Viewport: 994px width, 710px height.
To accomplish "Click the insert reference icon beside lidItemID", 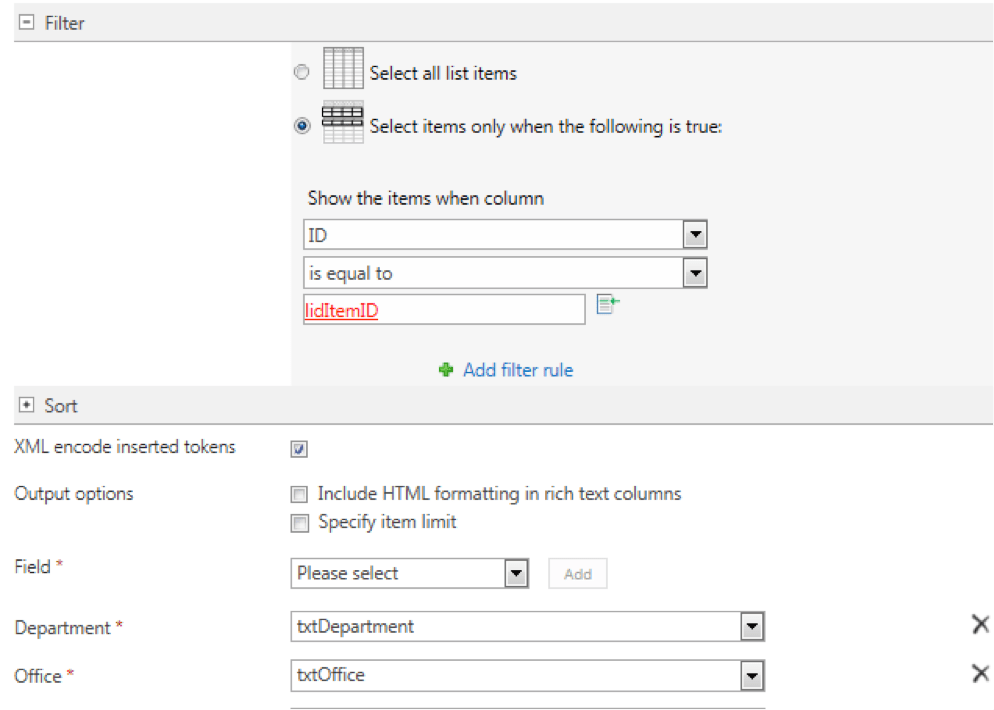I will coord(608,305).
